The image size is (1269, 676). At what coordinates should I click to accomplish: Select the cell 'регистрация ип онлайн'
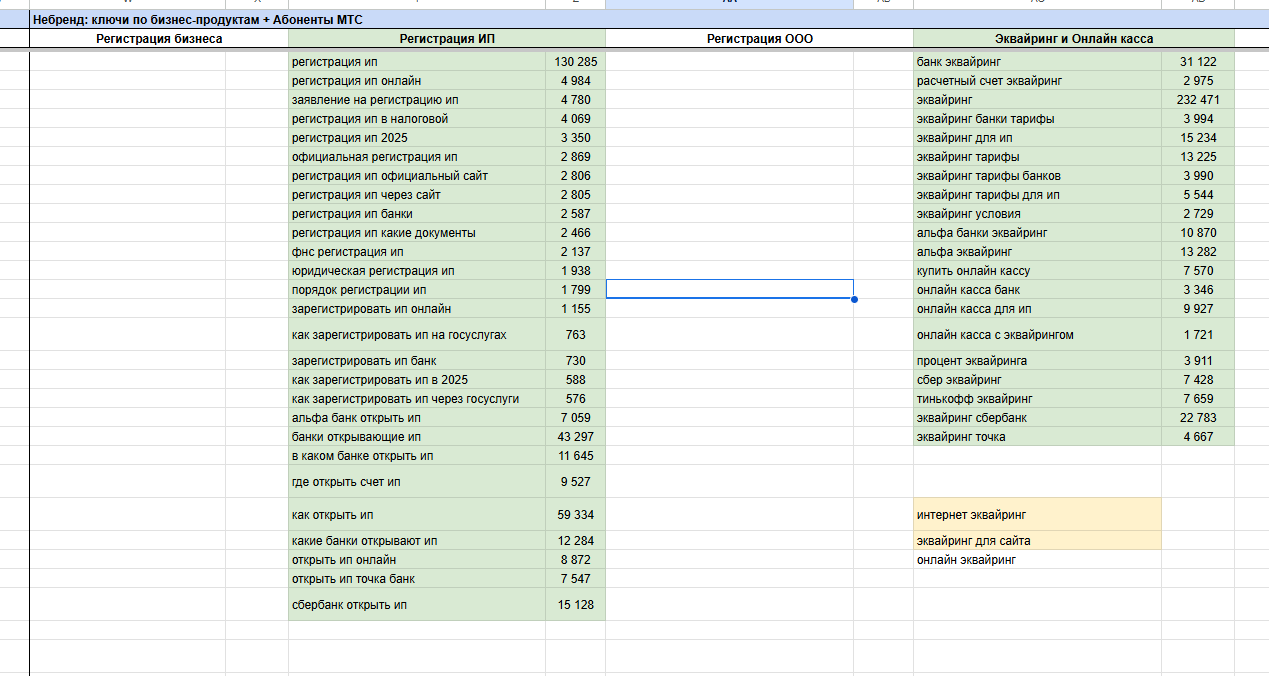417,81
